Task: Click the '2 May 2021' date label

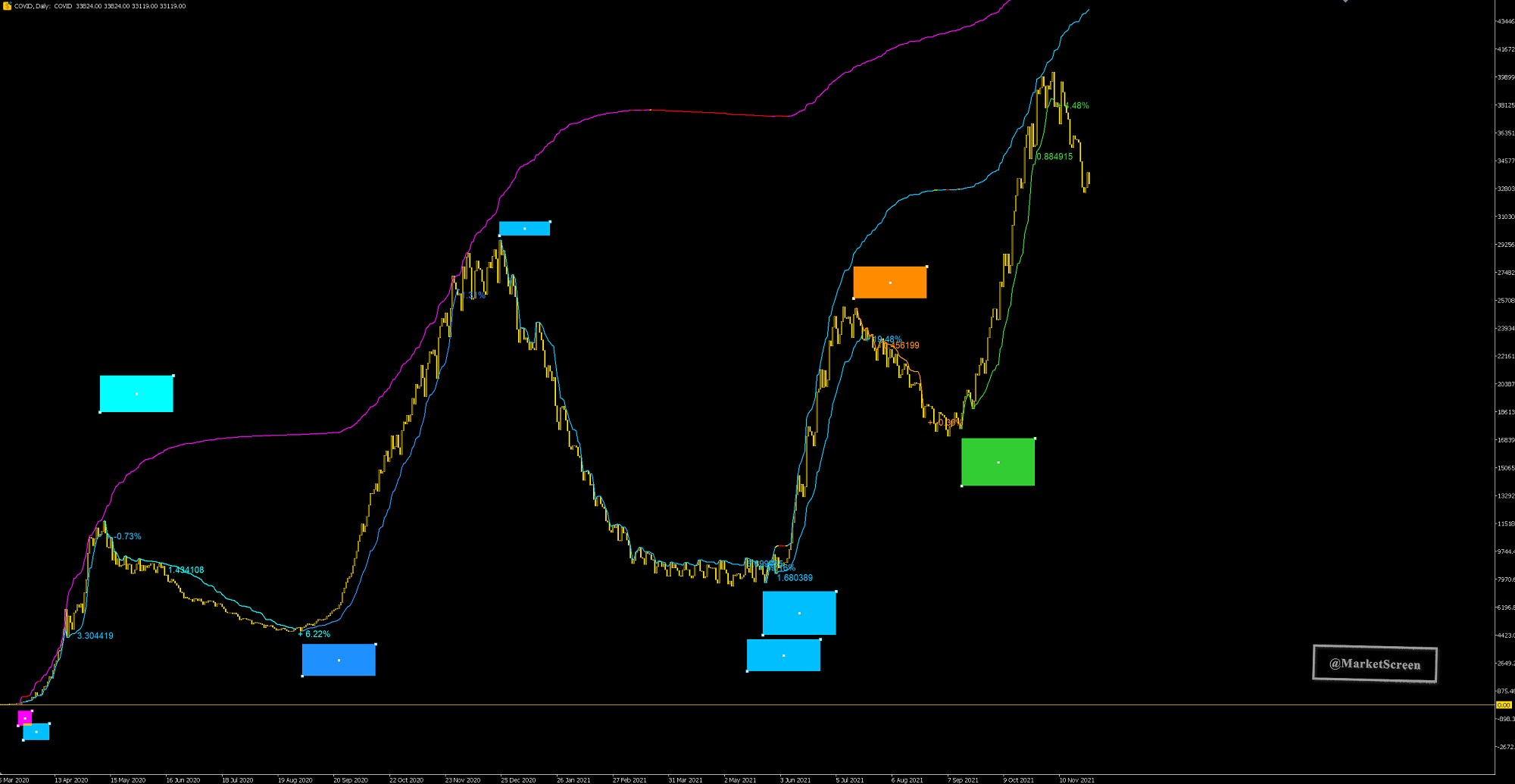Action: 740,780
